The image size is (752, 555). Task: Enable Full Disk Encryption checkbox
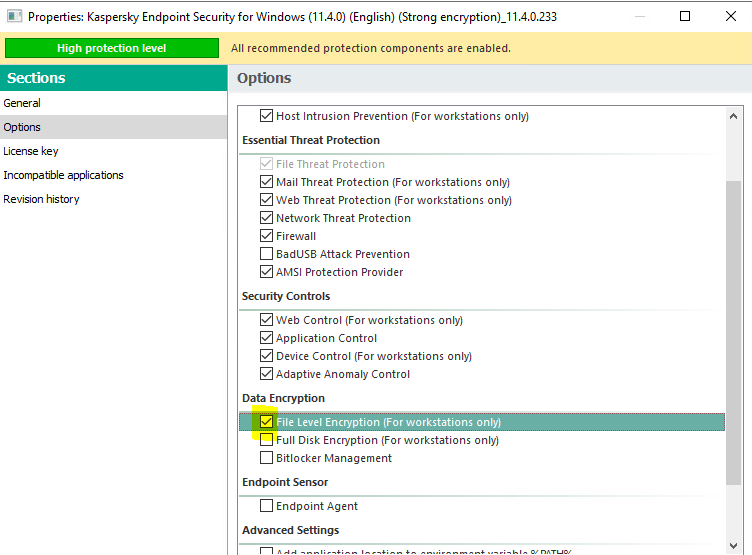[266, 439]
